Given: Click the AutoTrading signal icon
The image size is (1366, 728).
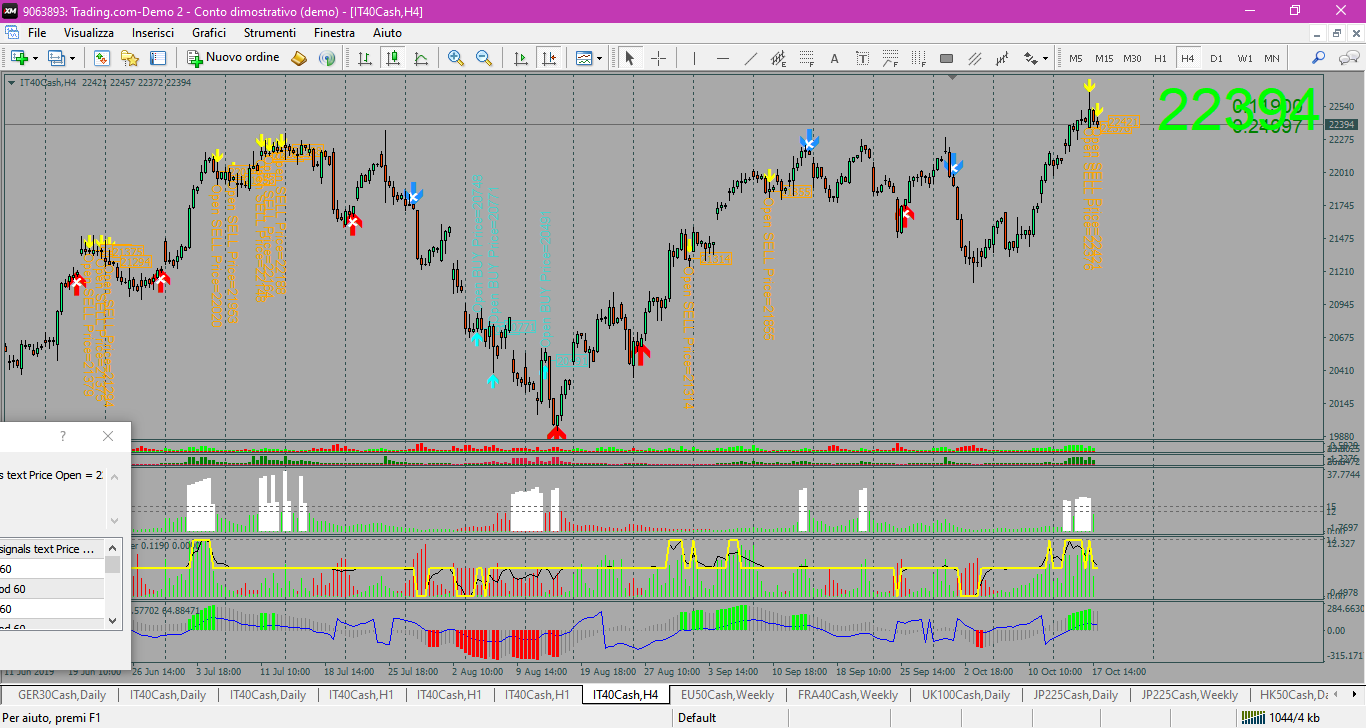Looking at the screenshot, I should tap(327, 58).
